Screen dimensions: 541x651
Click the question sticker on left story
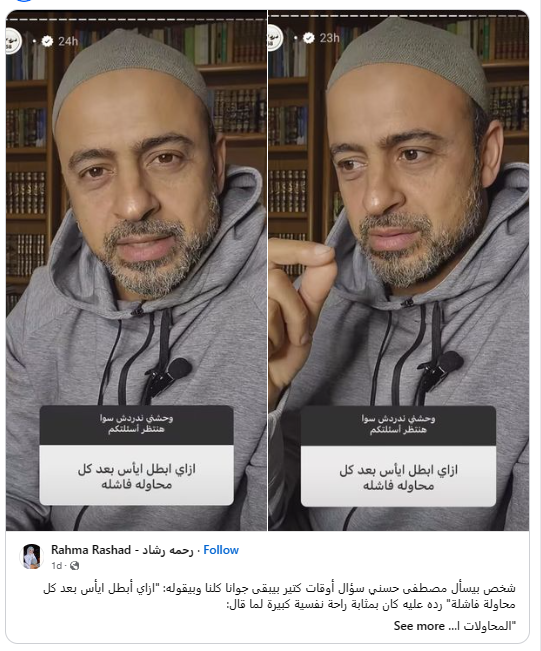[137, 455]
